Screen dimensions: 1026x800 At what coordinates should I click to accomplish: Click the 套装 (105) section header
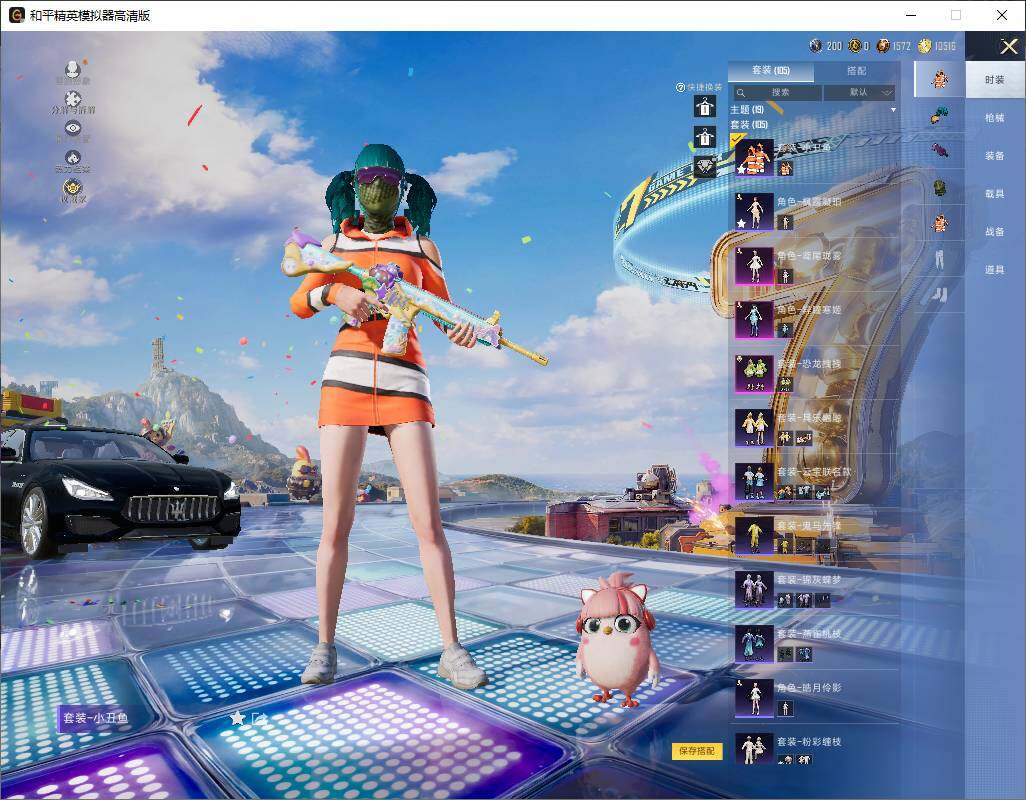tap(749, 124)
